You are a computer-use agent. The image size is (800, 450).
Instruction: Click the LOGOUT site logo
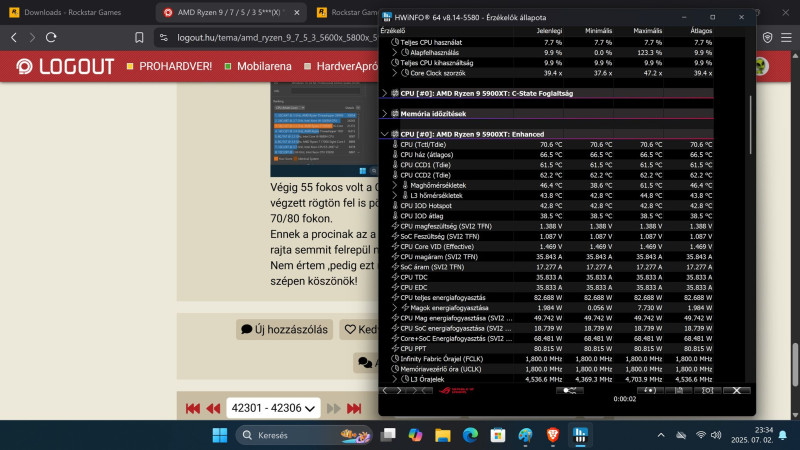pyautogui.click(x=65, y=66)
